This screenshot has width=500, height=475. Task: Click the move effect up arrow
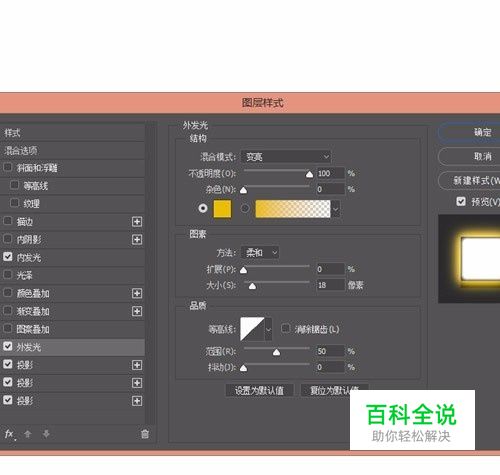pos(28,434)
